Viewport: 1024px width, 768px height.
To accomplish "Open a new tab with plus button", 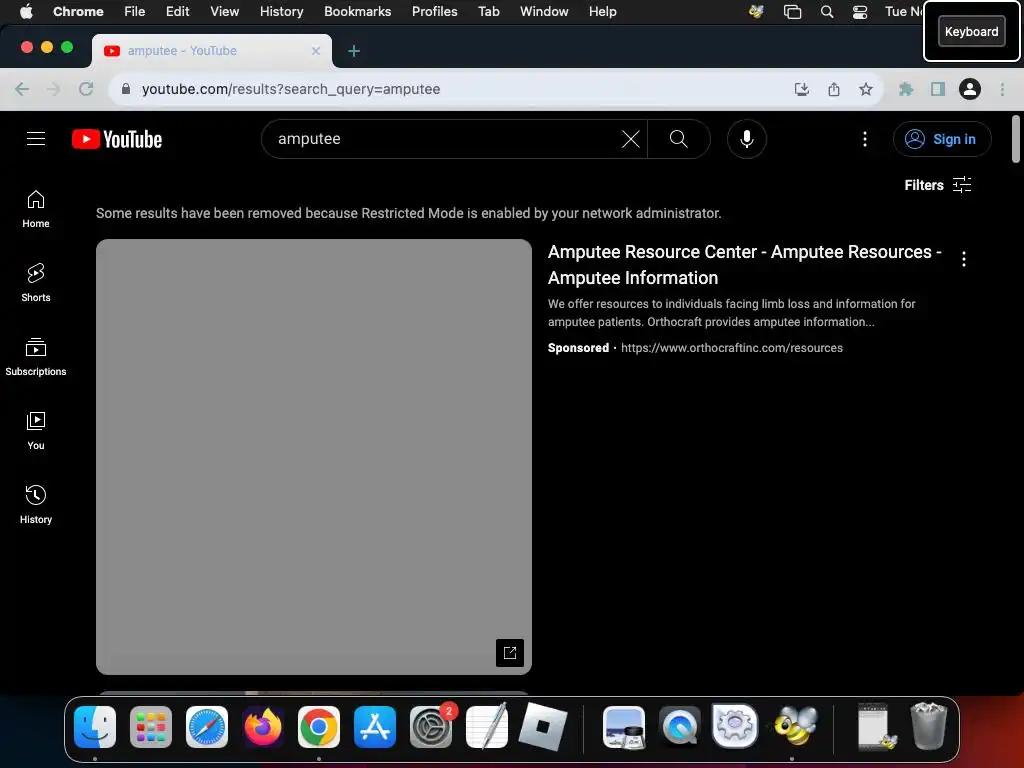I will coord(353,51).
